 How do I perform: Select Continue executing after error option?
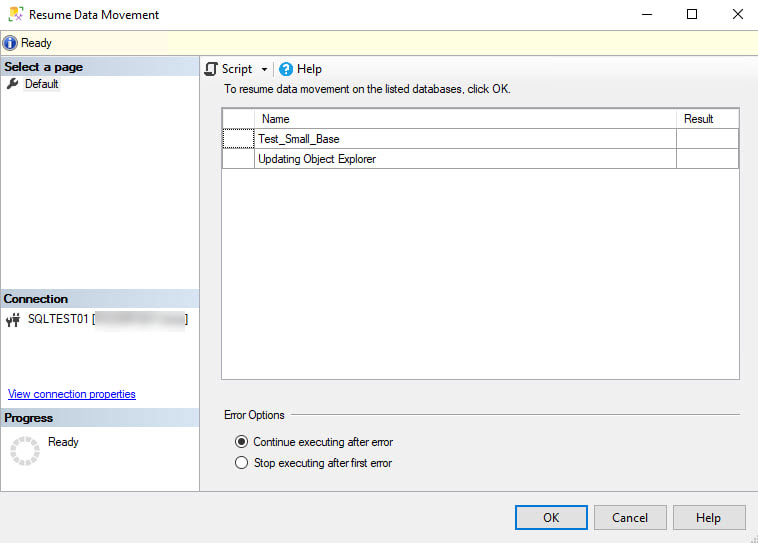point(241,442)
